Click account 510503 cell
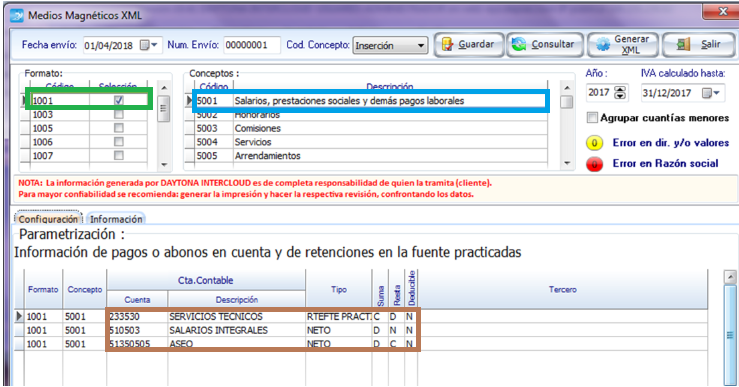Image resolution: width=739 pixels, height=387 pixels. tap(137, 330)
